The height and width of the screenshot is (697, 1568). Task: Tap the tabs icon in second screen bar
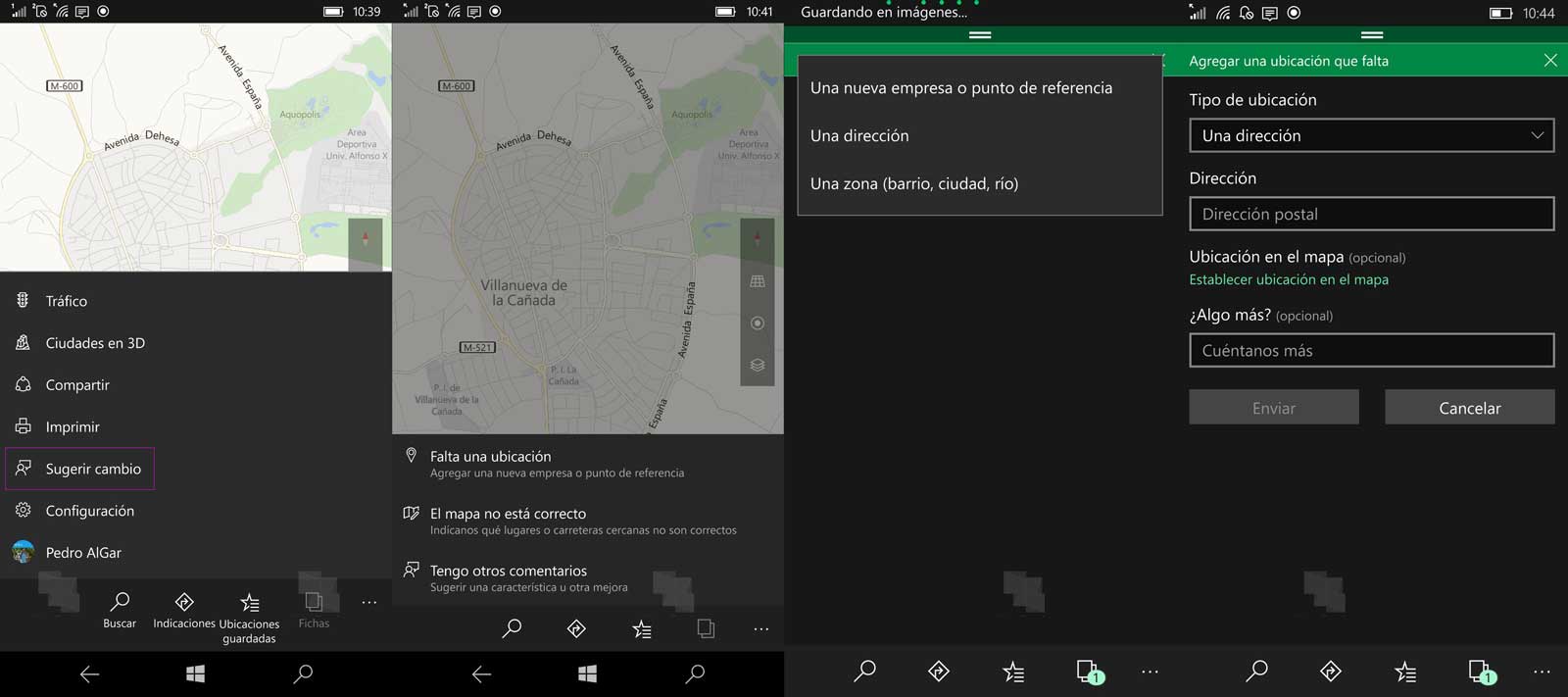(x=706, y=628)
